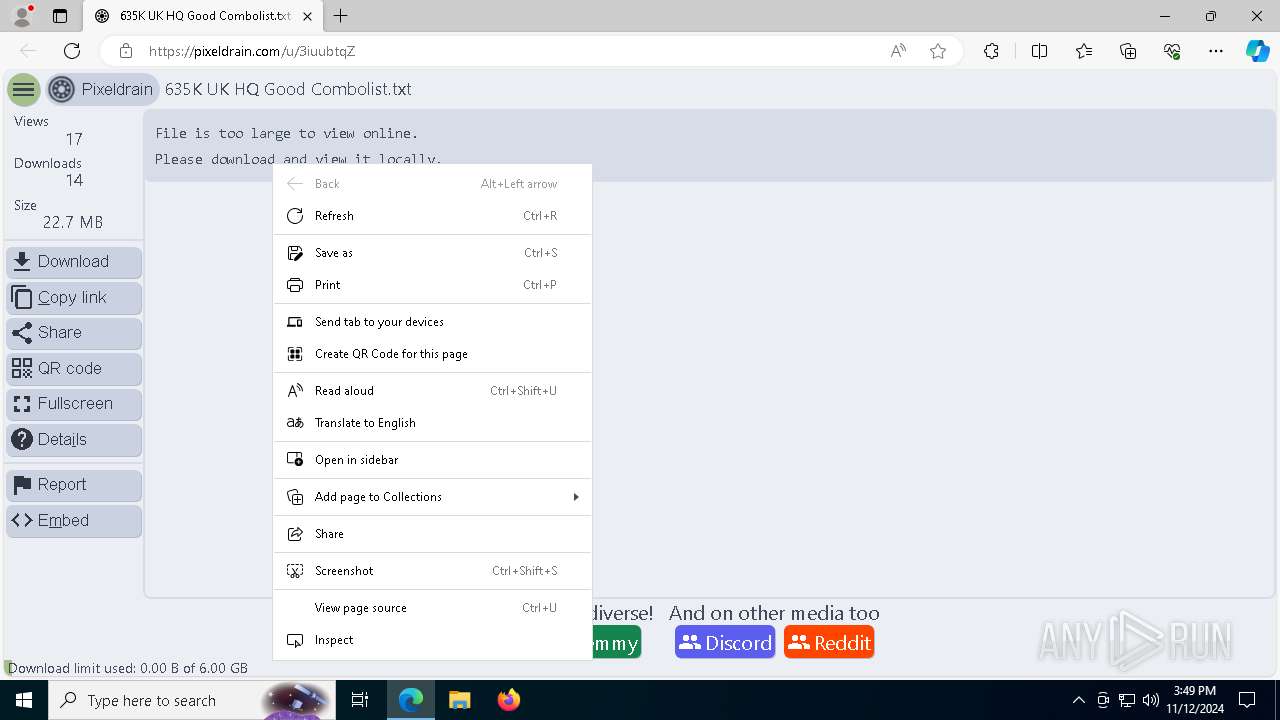Open Favorites list icon
The image size is (1280, 720).
[1084, 51]
